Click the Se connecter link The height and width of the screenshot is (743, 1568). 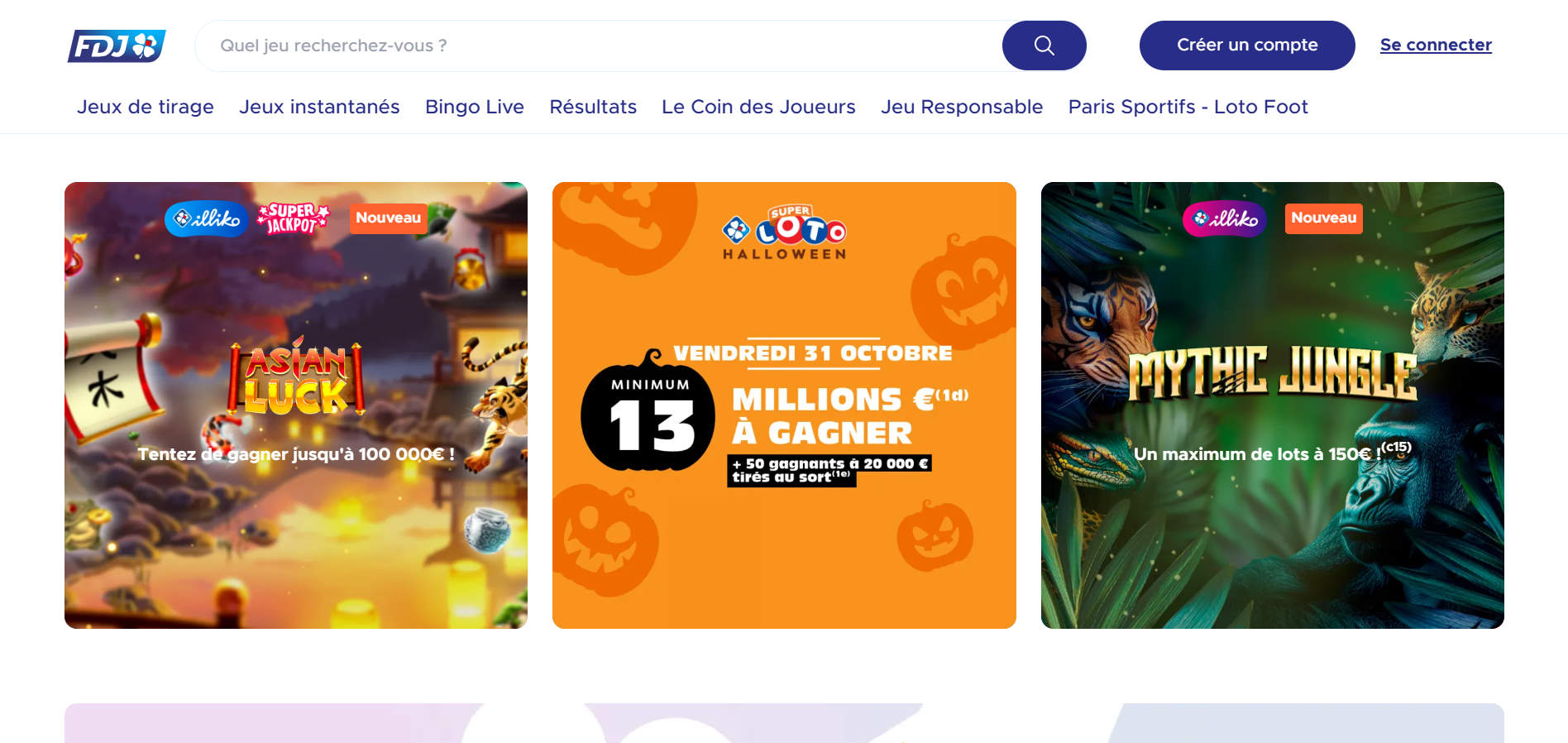(1436, 46)
